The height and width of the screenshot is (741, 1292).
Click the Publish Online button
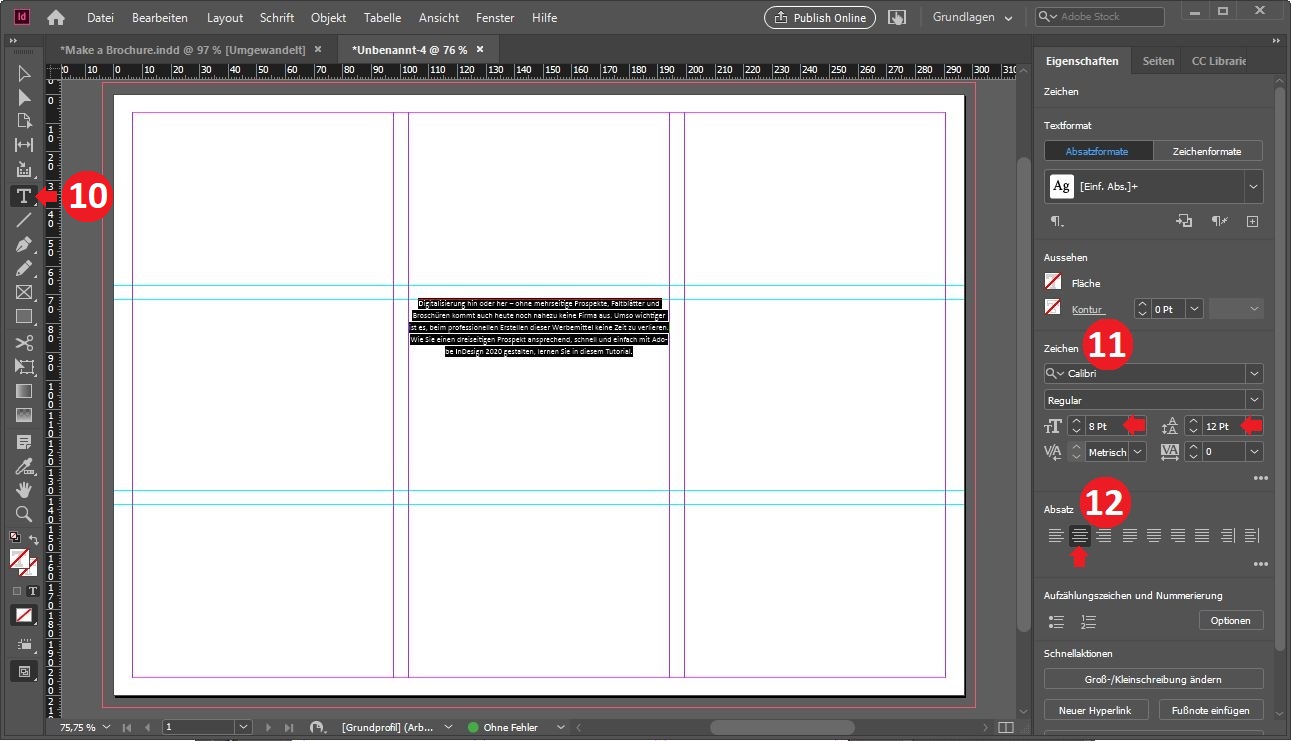[820, 18]
